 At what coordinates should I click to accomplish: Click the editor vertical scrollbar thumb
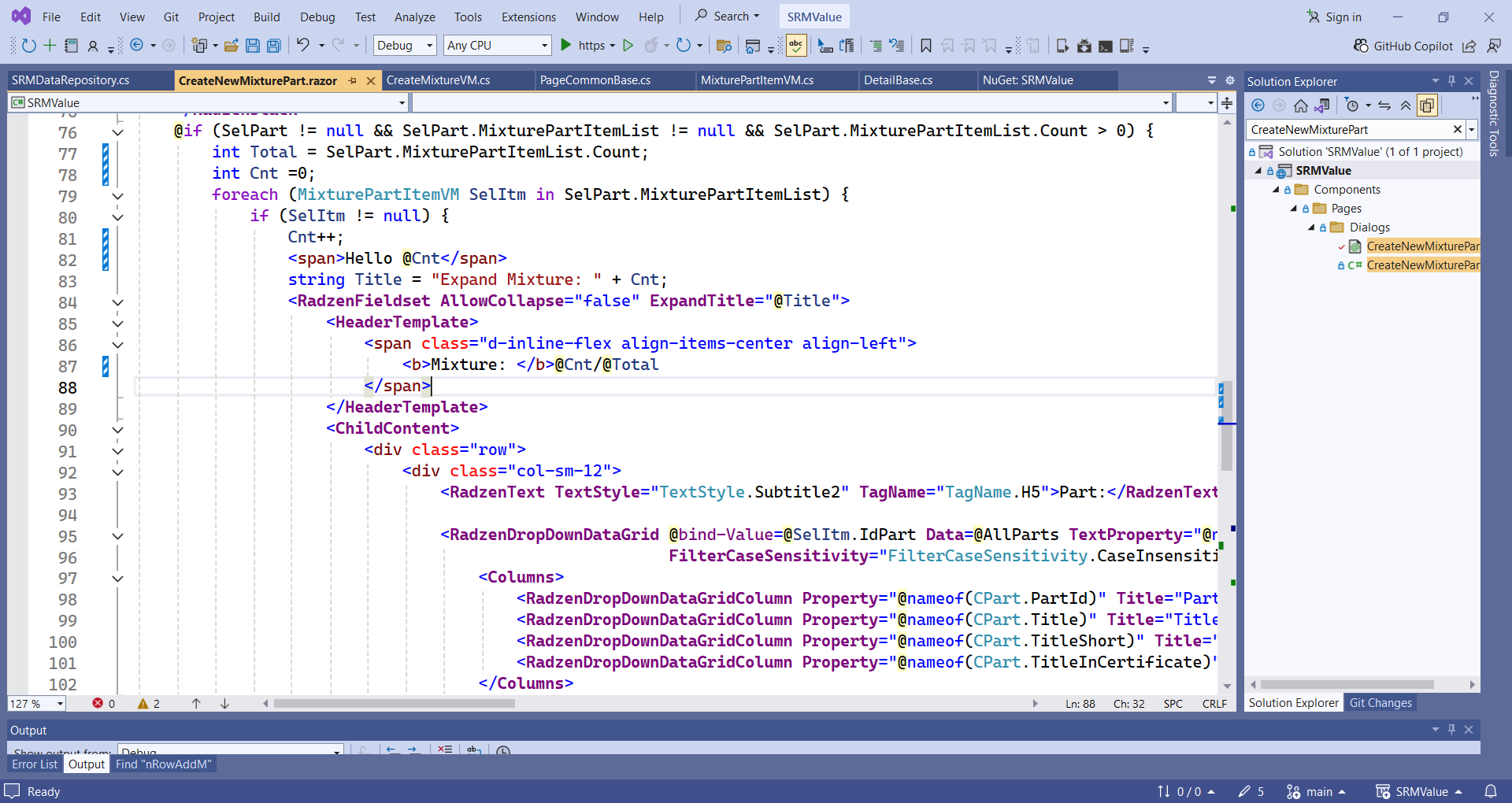pos(1227,426)
